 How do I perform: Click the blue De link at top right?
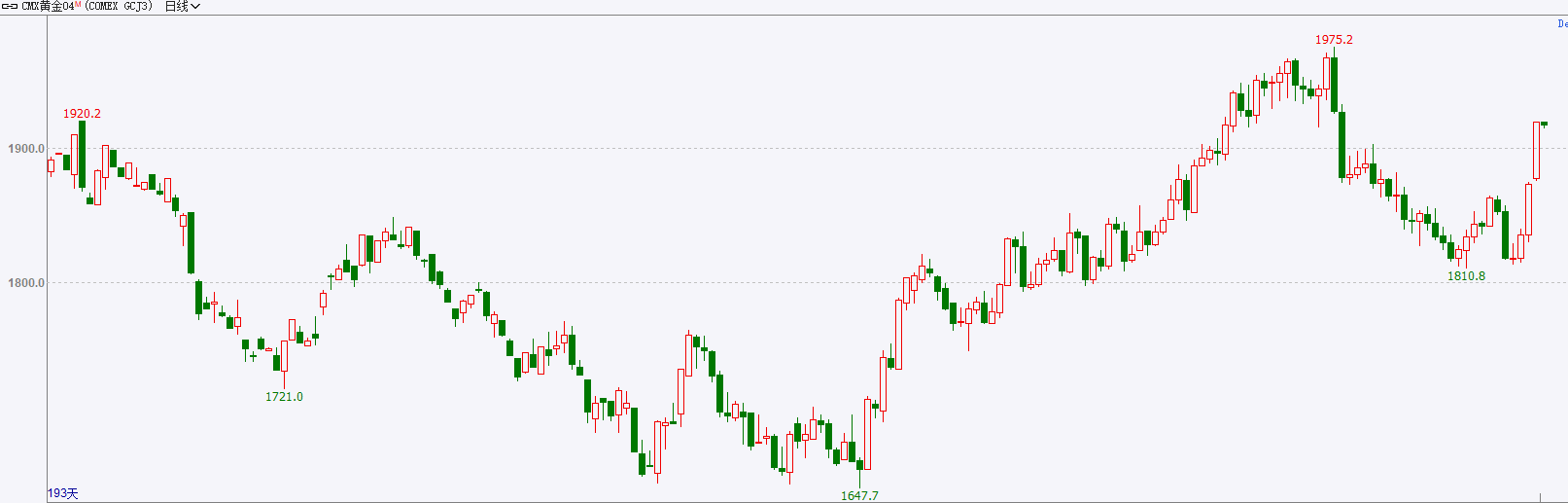coord(1562,23)
